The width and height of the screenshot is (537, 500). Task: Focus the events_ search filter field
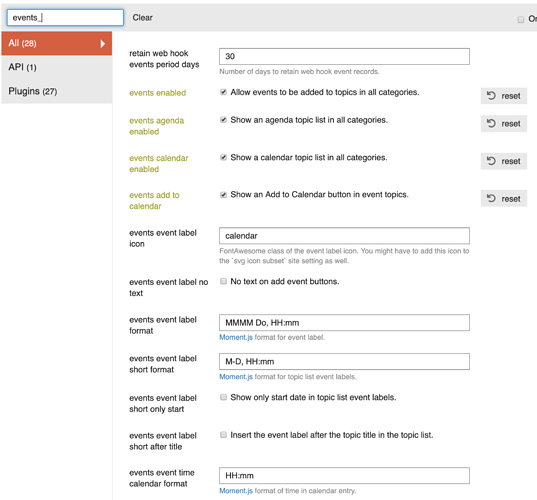(x=65, y=17)
